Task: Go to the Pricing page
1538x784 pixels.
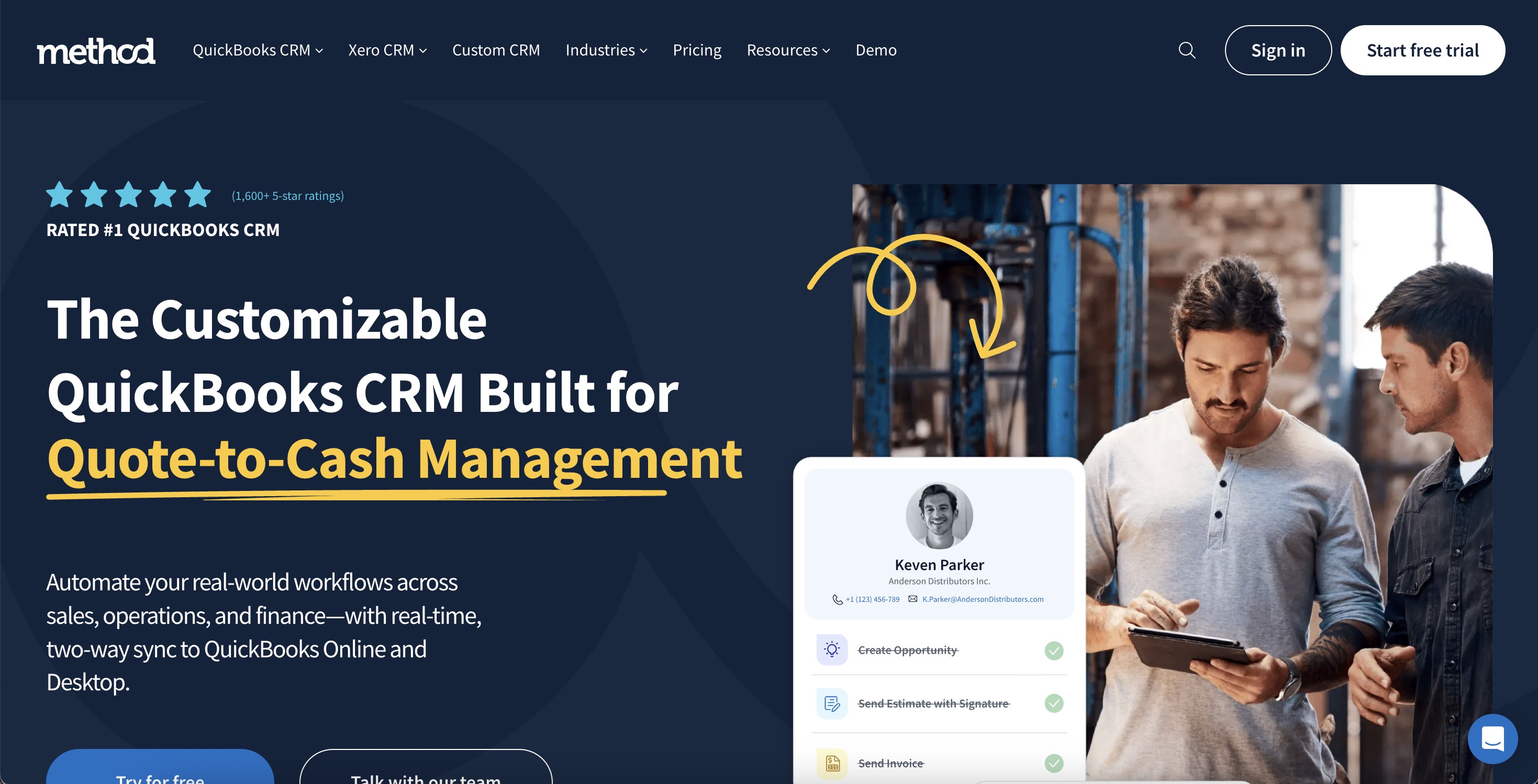Action: (697, 50)
